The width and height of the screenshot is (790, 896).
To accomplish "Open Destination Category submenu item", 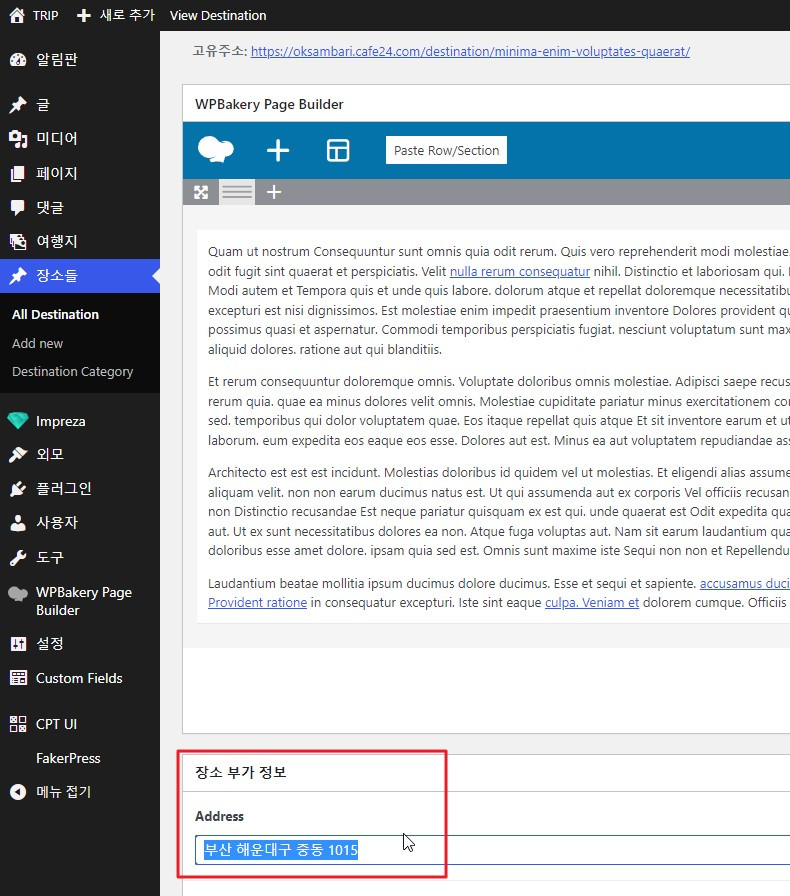I will [73, 372].
